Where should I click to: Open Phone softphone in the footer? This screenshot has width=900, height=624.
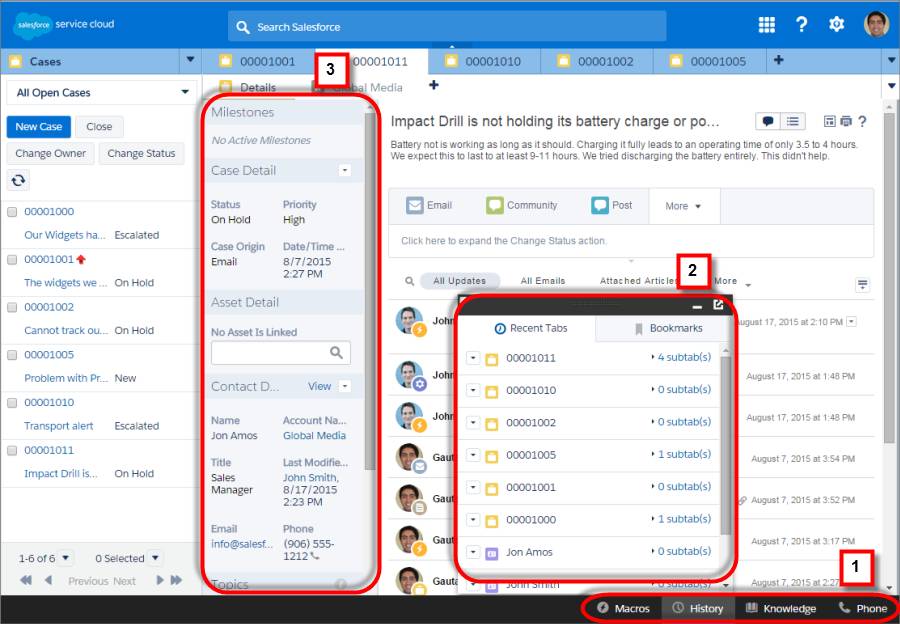[x=862, y=609]
